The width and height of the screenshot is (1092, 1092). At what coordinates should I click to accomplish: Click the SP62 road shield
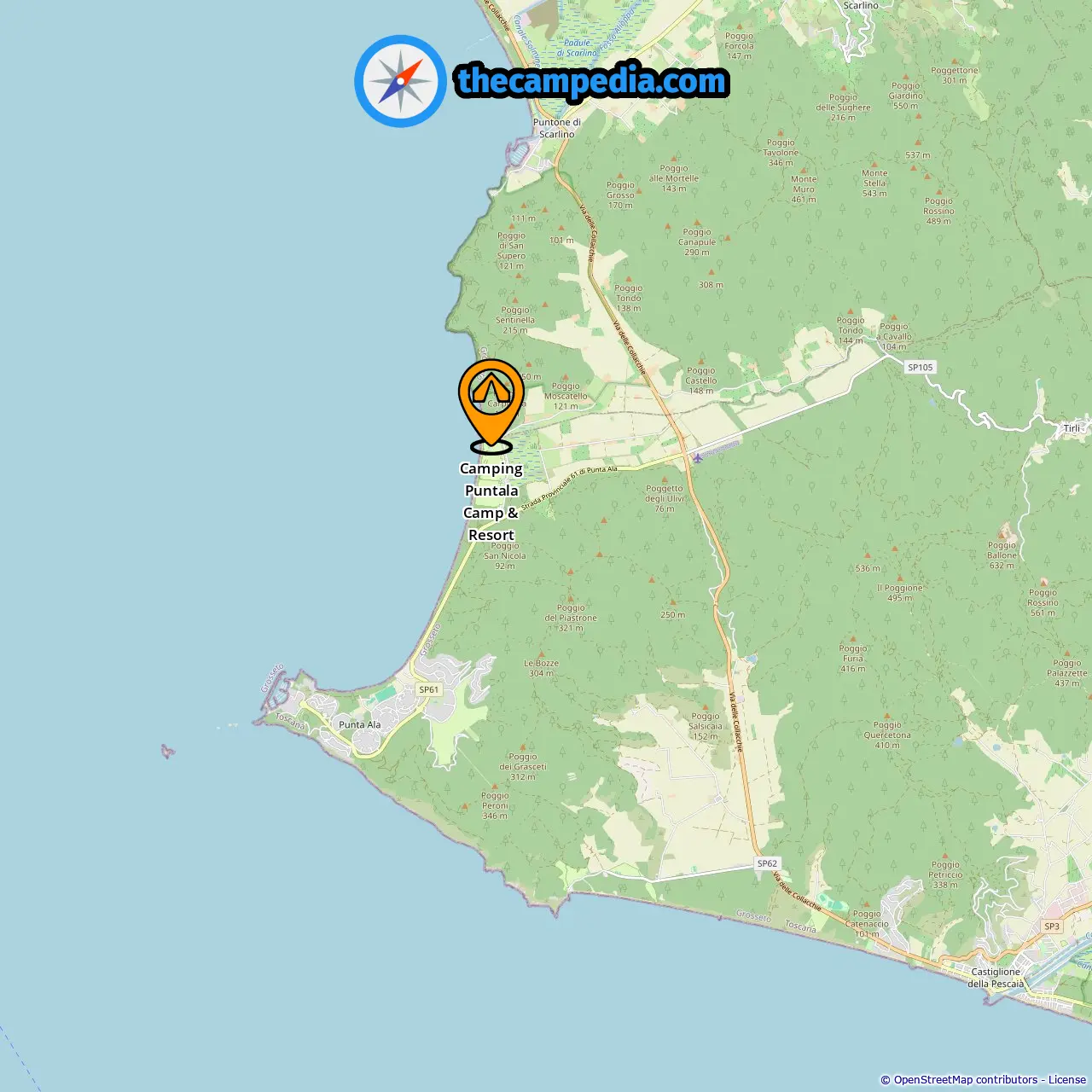coord(767,863)
